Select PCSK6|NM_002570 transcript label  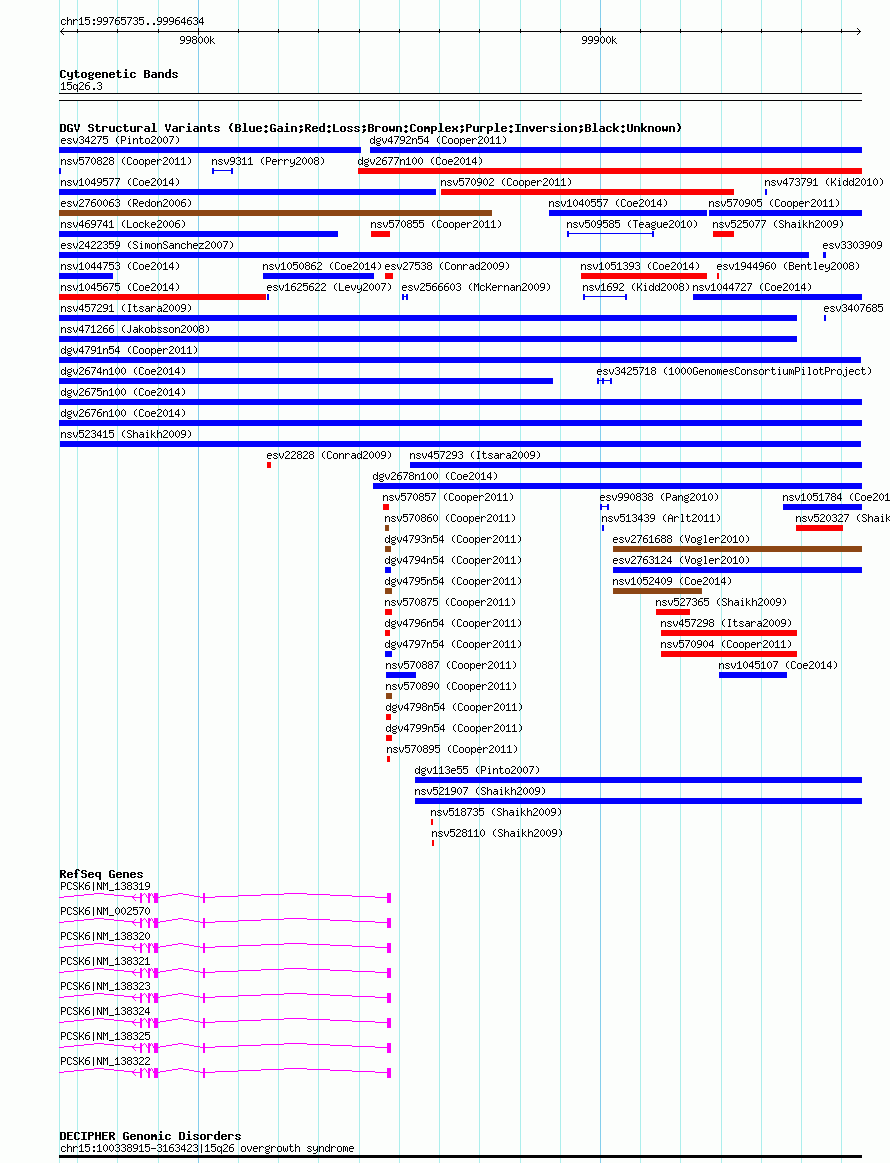(105, 912)
